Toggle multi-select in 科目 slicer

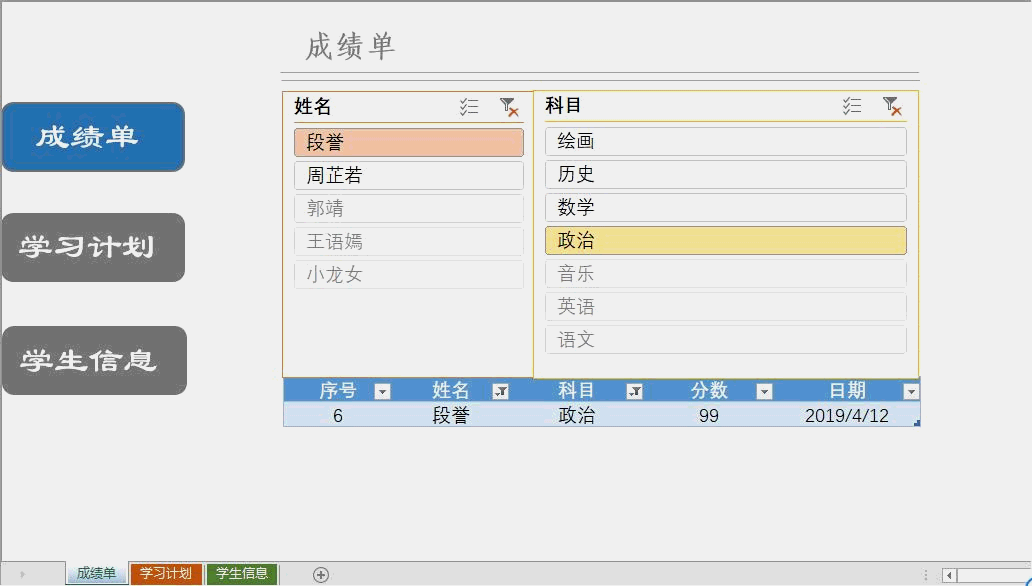tap(852, 105)
